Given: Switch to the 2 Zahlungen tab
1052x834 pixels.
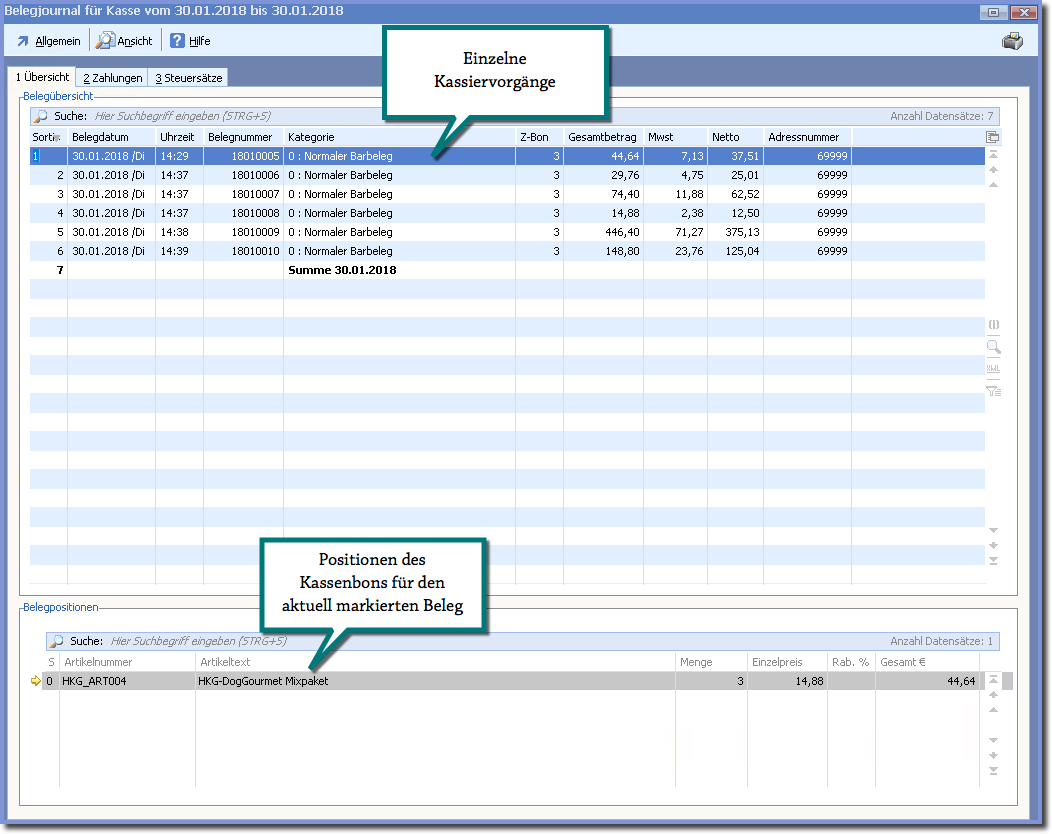Looking at the screenshot, I should pos(112,78).
